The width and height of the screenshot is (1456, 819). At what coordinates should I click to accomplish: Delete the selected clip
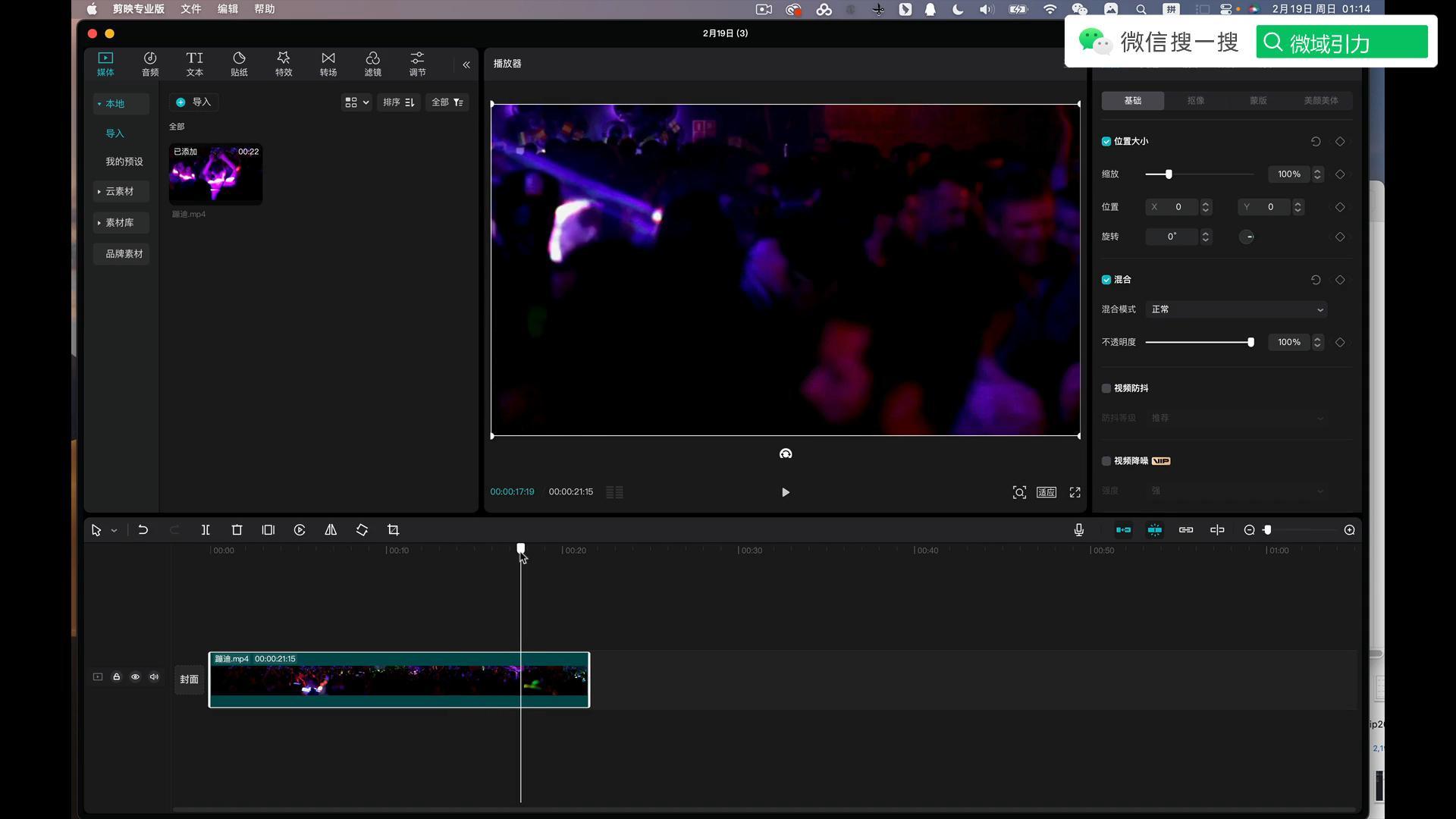click(x=237, y=530)
